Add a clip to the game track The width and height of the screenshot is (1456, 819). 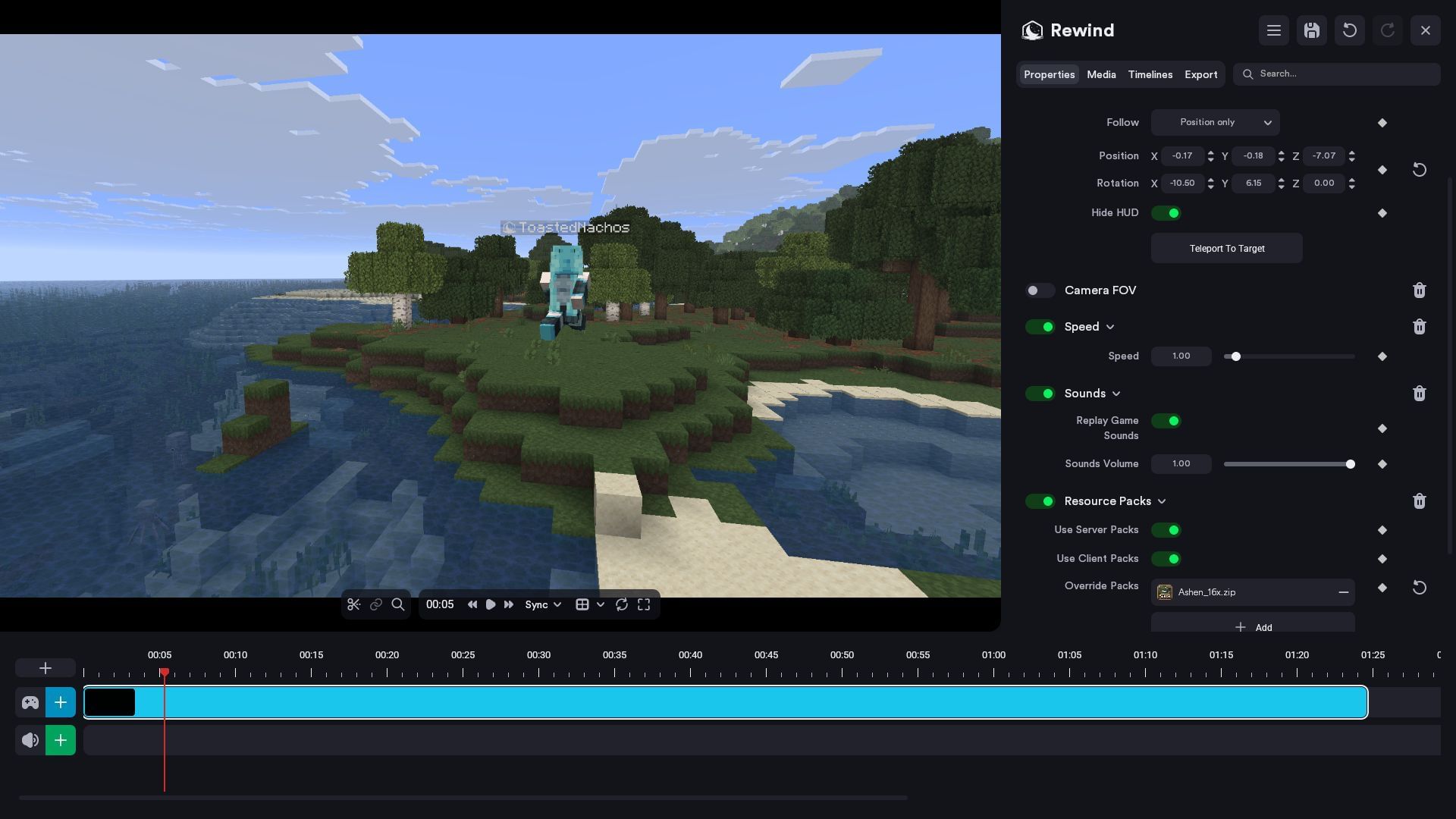click(x=61, y=702)
